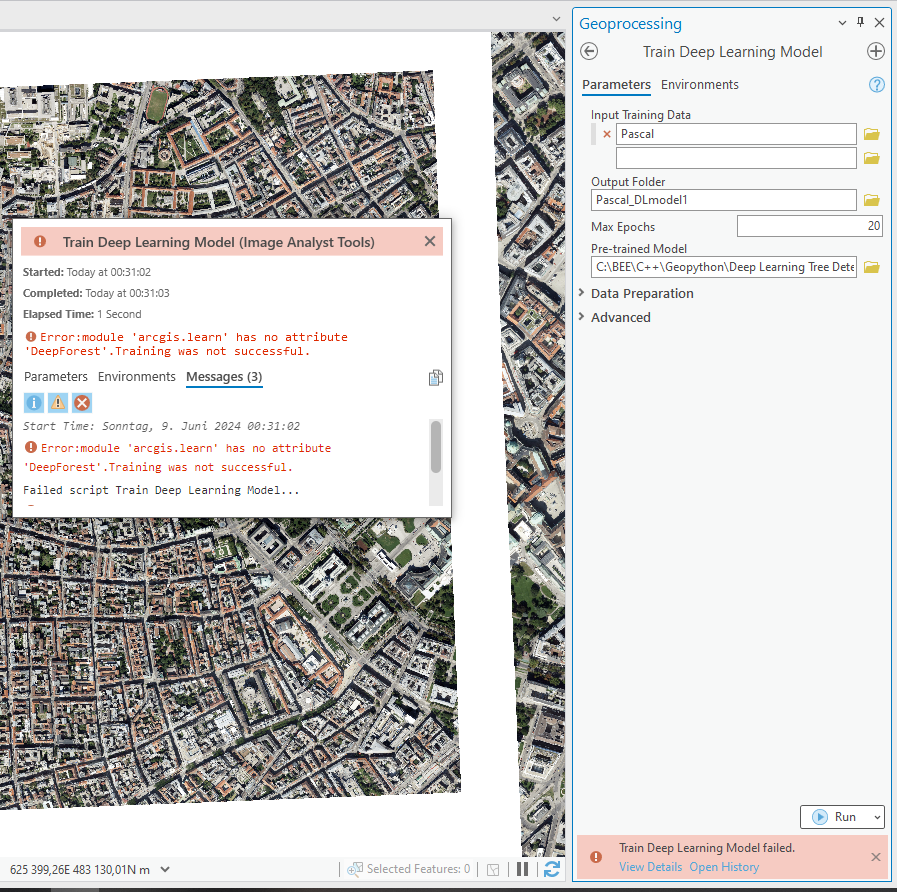Image resolution: width=897 pixels, height=892 pixels.
Task: Open a new tool with the plus icon
Action: [876, 51]
